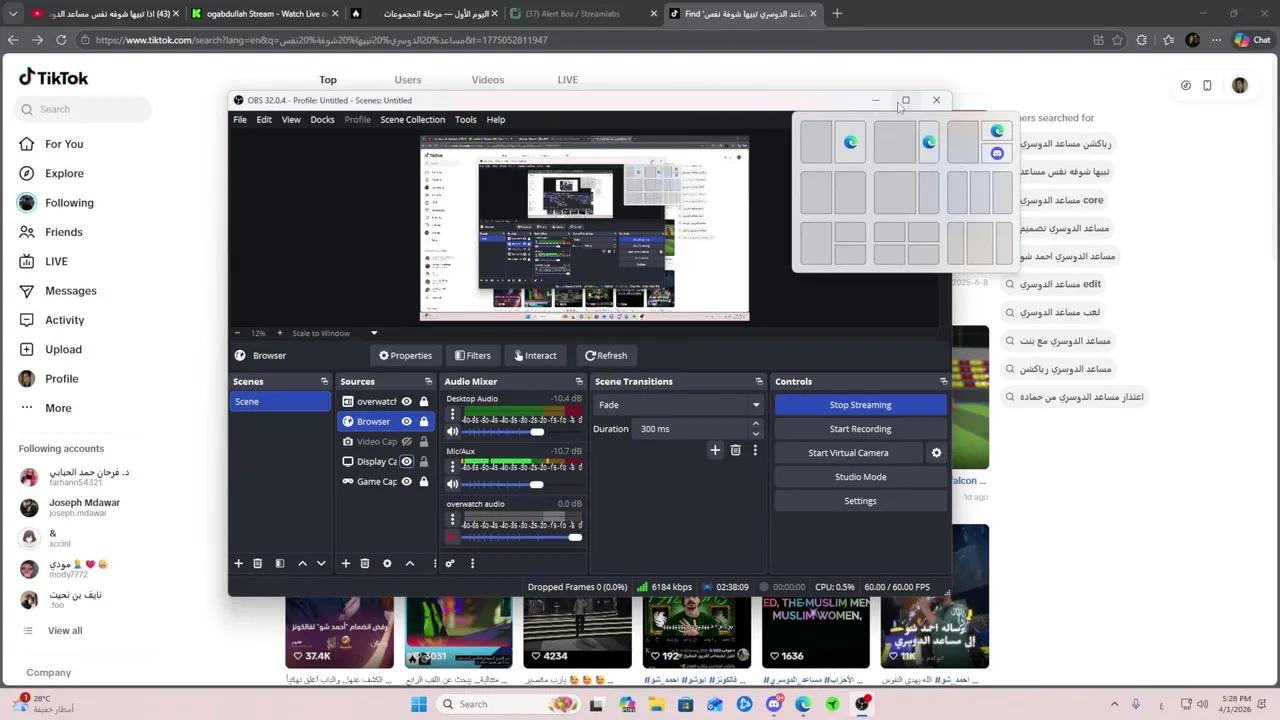Toggle Display Capture source visibility eye

point(406,461)
